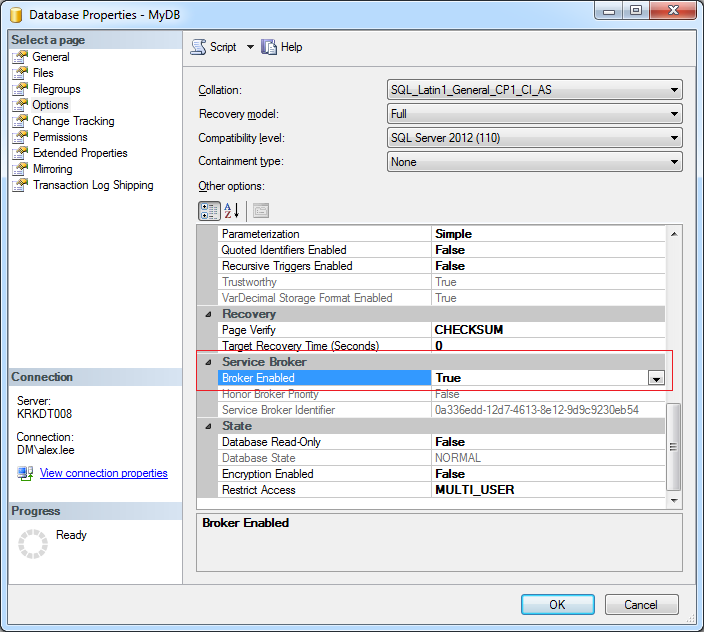Select the Broker Enabled property row

pos(442,378)
